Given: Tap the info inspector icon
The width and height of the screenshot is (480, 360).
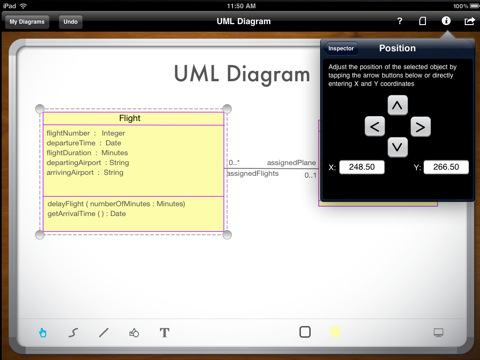Looking at the screenshot, I should coord(446,21).
